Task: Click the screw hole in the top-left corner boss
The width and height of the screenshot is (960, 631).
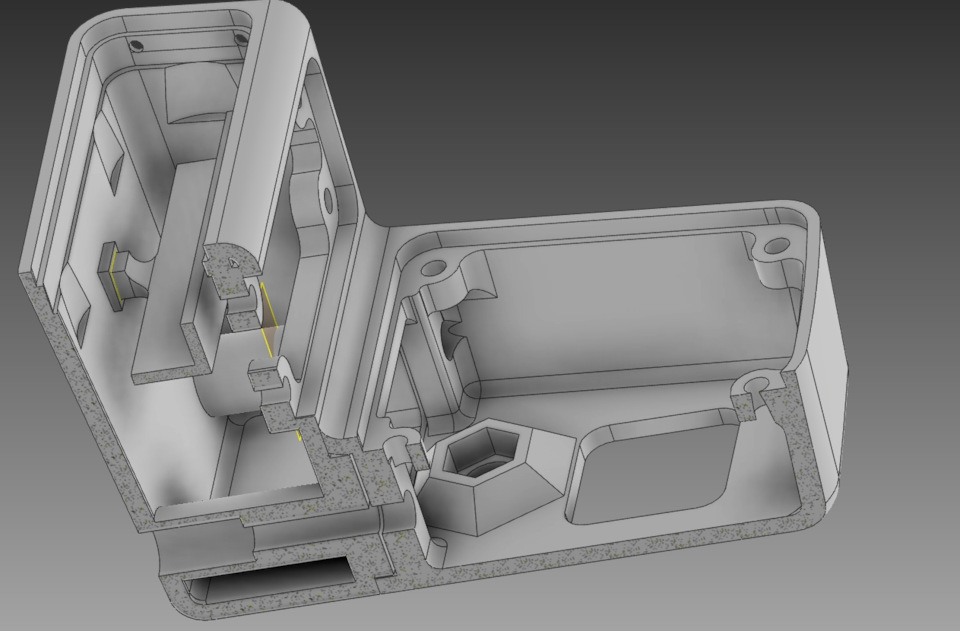Action: 433,267
